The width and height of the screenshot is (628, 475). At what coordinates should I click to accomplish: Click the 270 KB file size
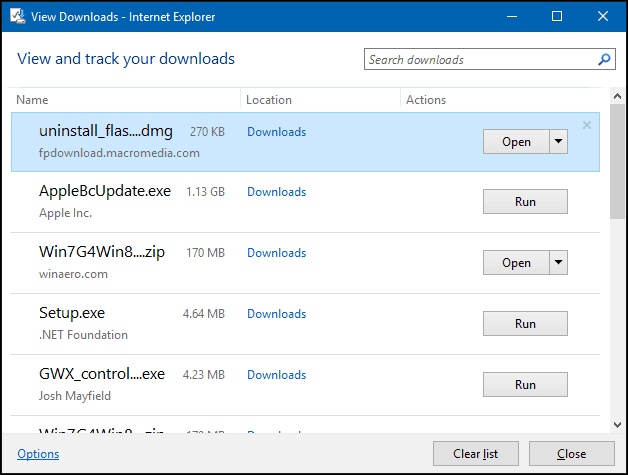207,132
